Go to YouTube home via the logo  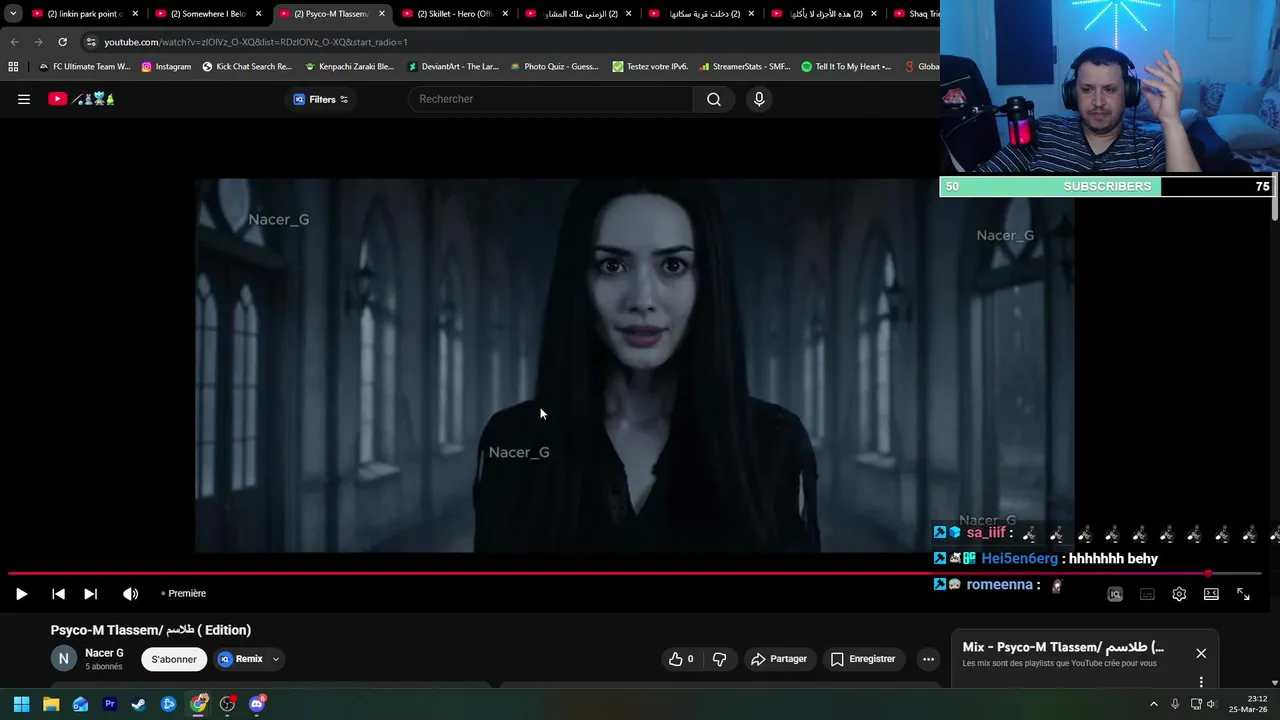click(x=82, y=99)
